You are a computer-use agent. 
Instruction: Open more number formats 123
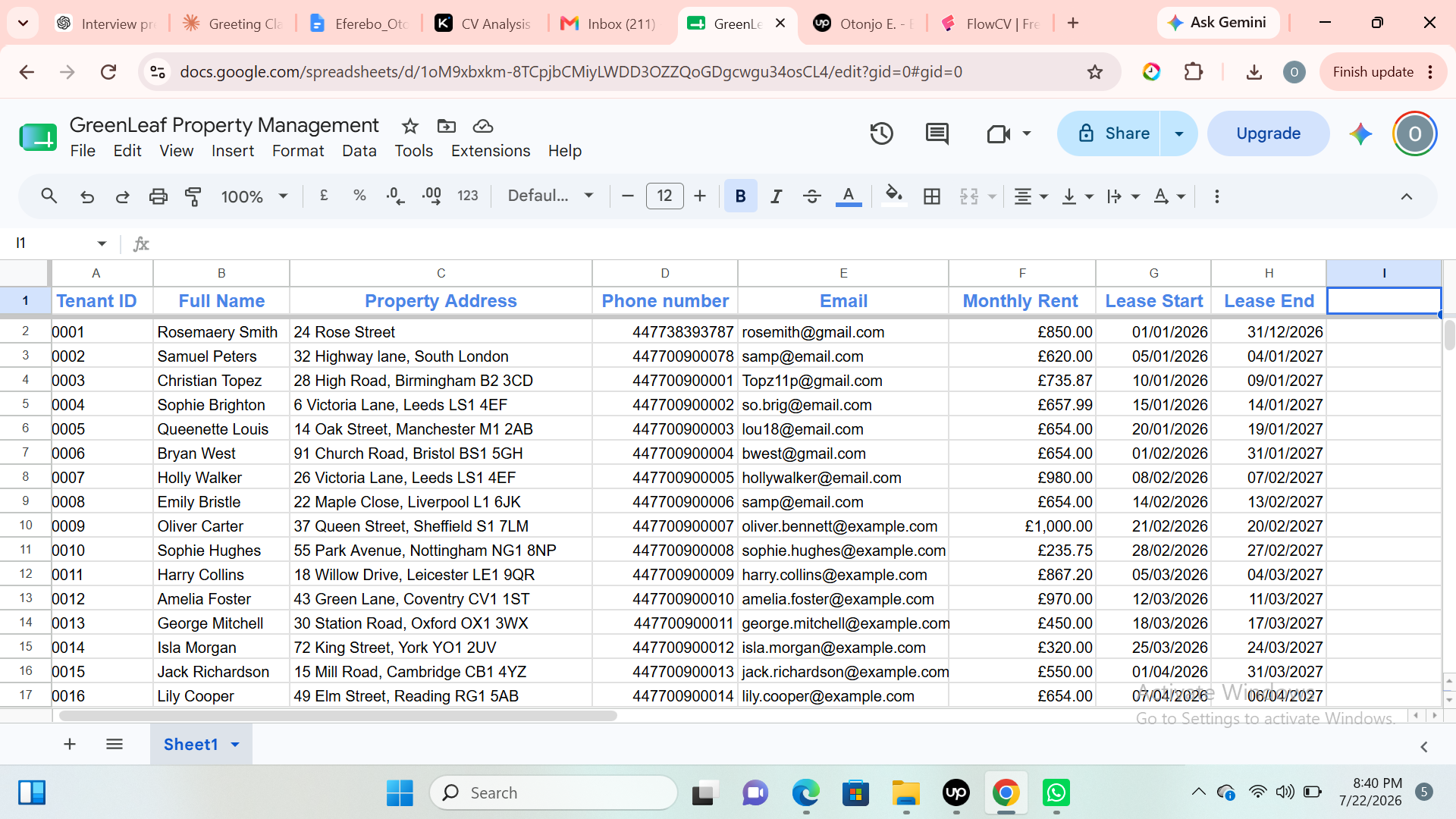[x=468, y=196]
